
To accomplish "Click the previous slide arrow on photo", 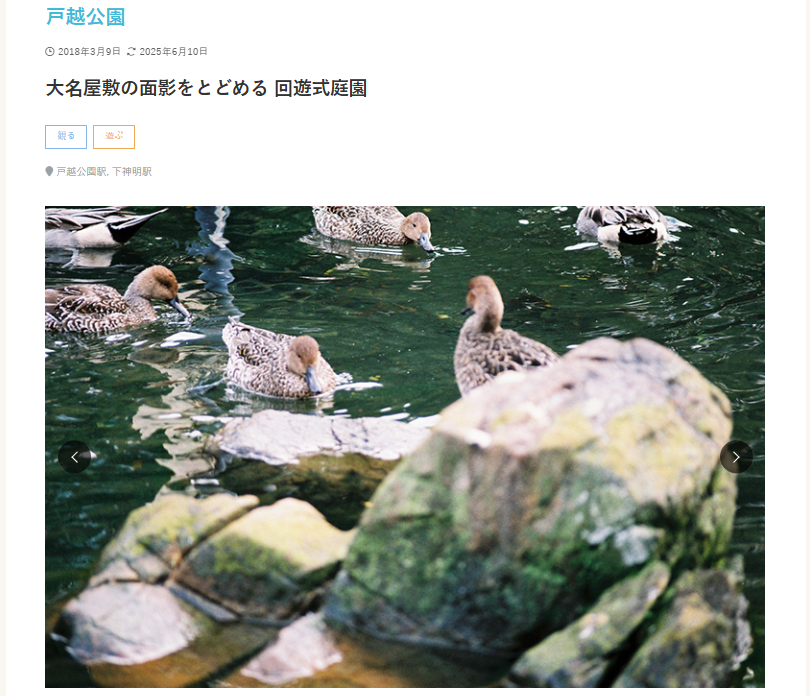I will tap(74, 457).
